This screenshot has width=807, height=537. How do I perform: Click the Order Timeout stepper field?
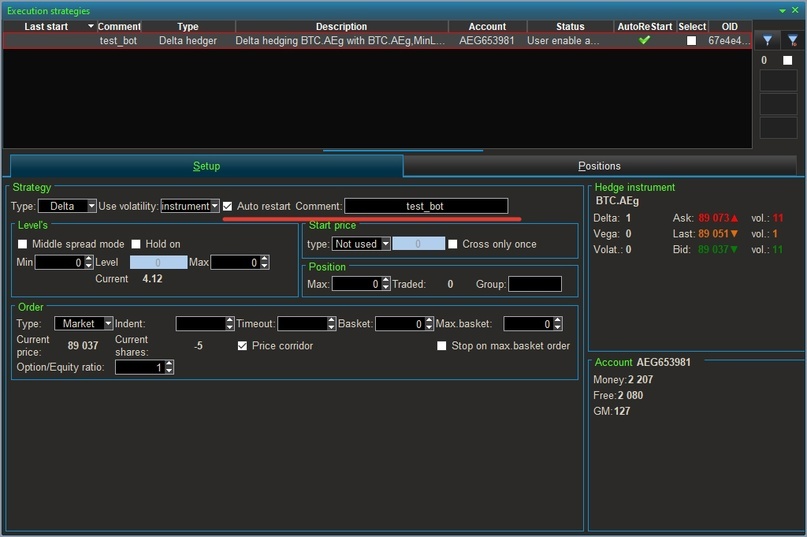click(306, 323)
